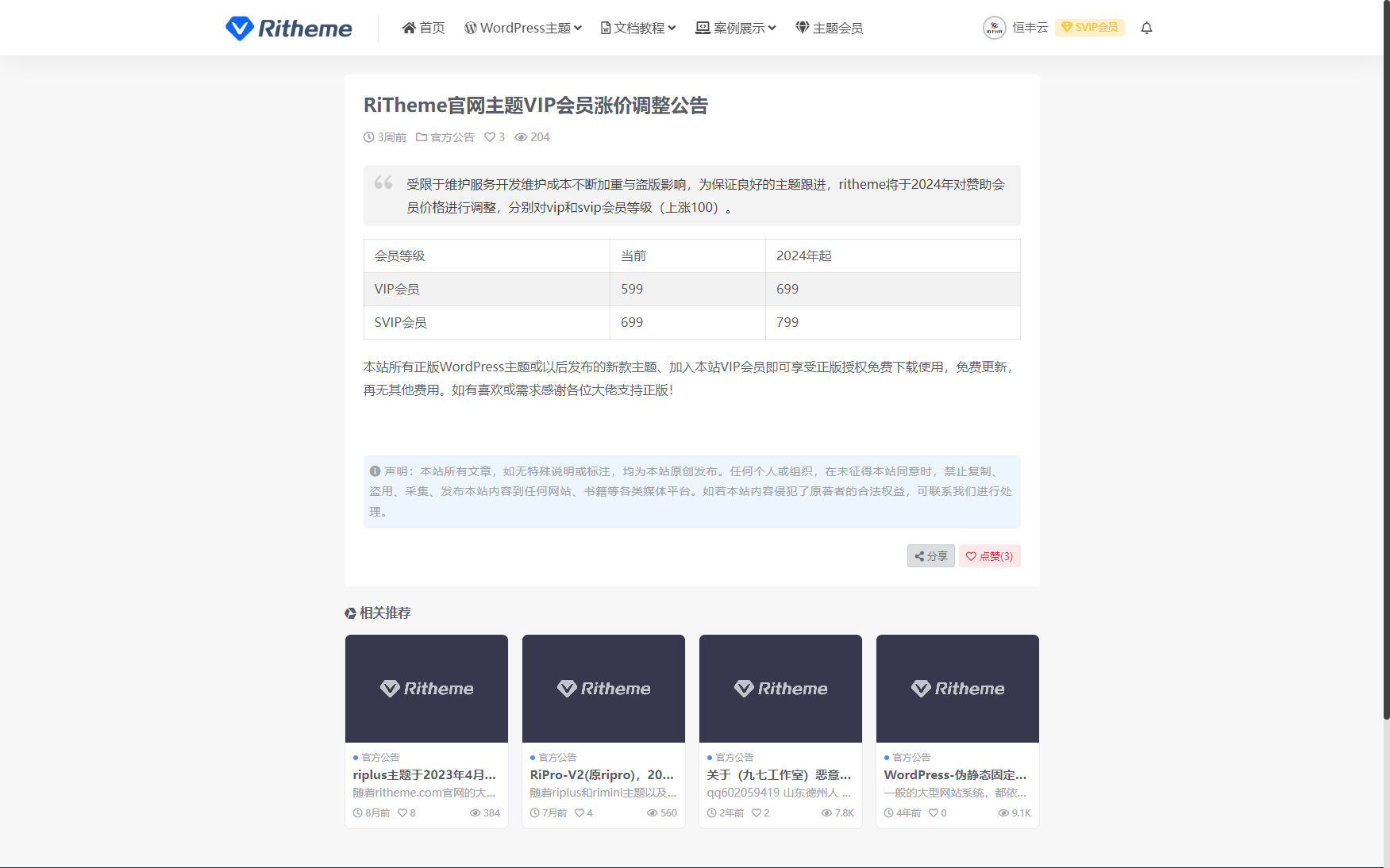Open RiPro-V2(原ripro) article title link
This screenshot has height=868, width=1390.
tap(602, 774)
